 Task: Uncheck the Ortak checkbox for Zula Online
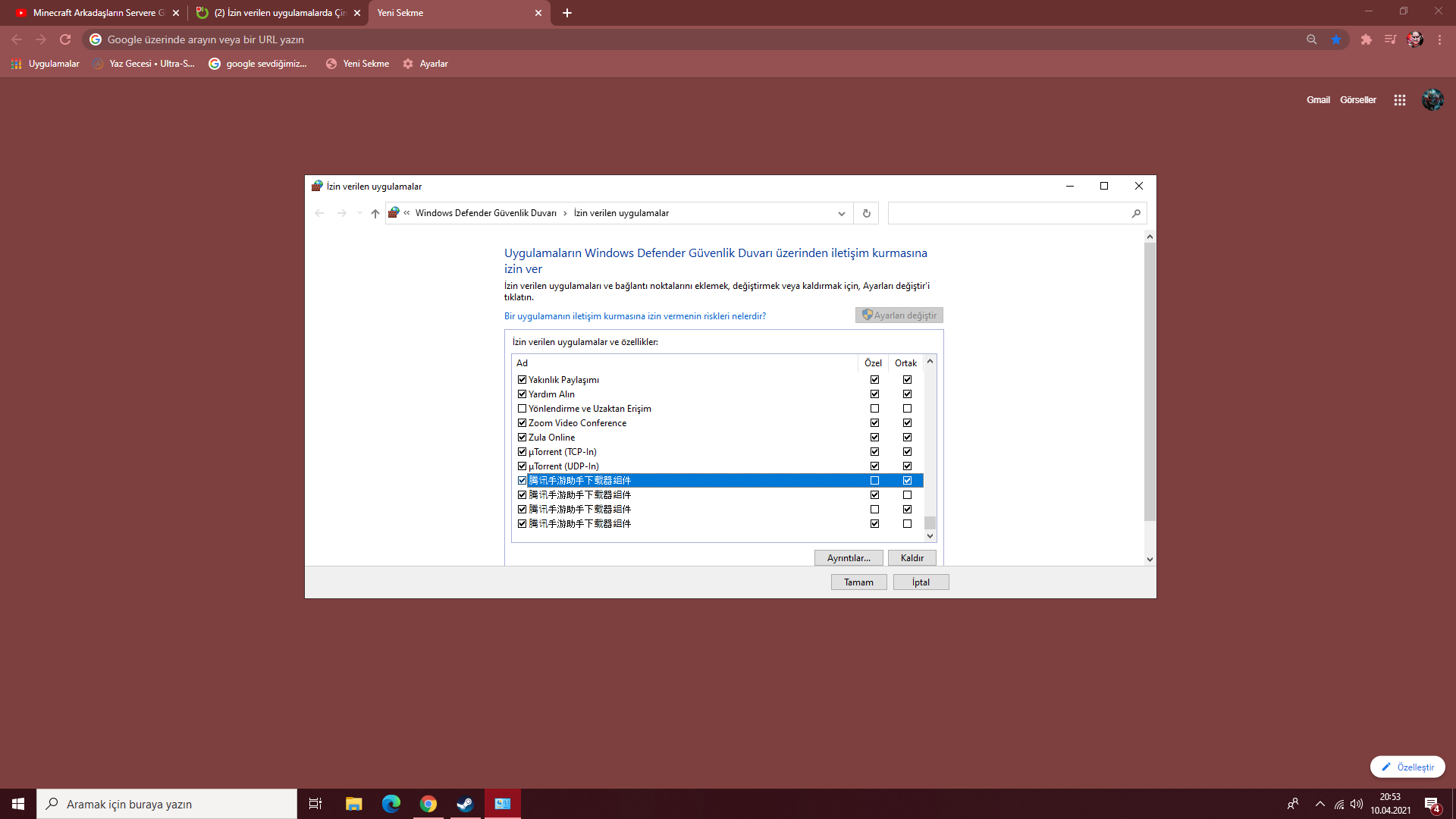pos(907,438)
